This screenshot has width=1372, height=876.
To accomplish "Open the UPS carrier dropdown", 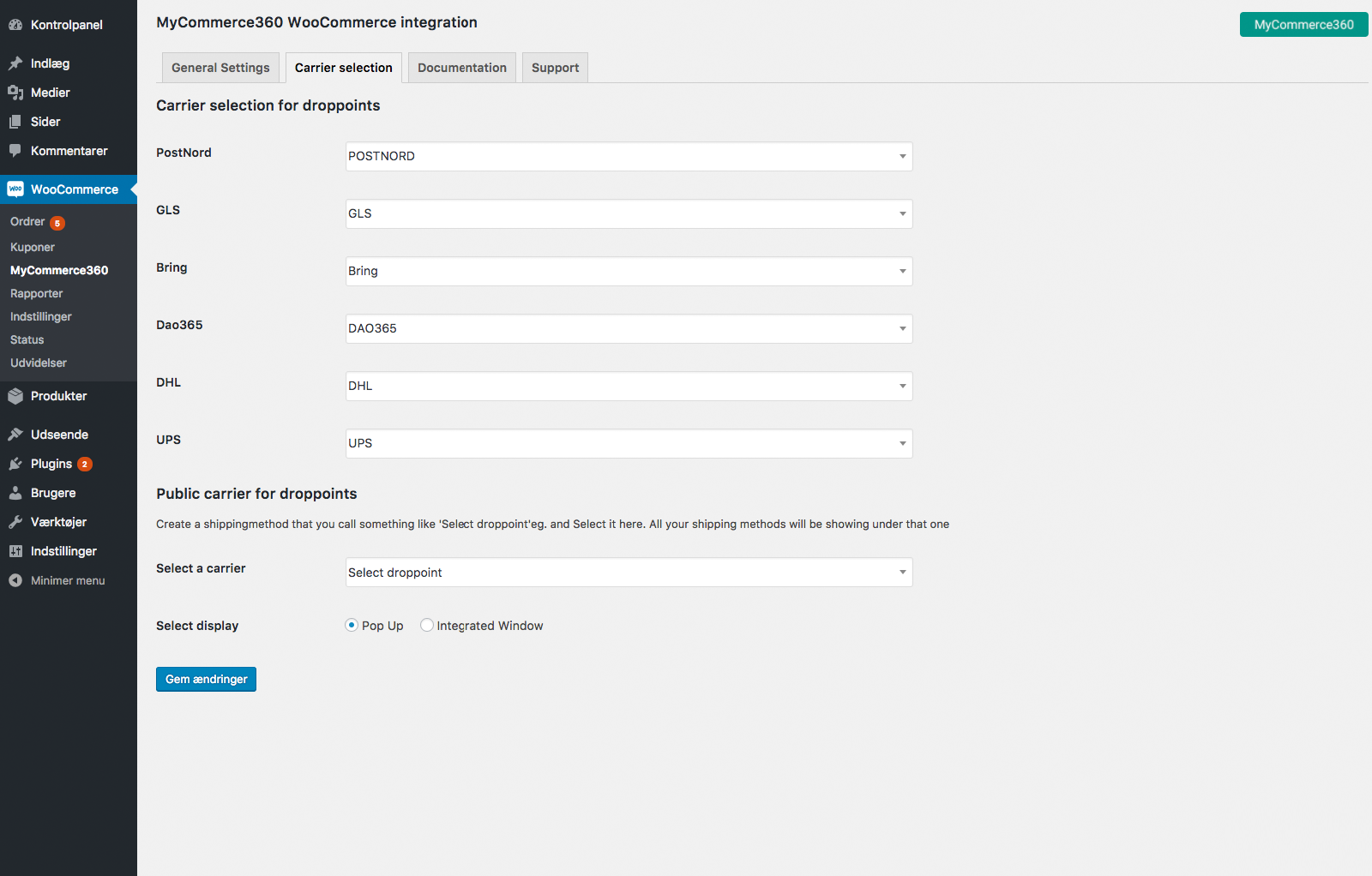I will tap(629, 443).
